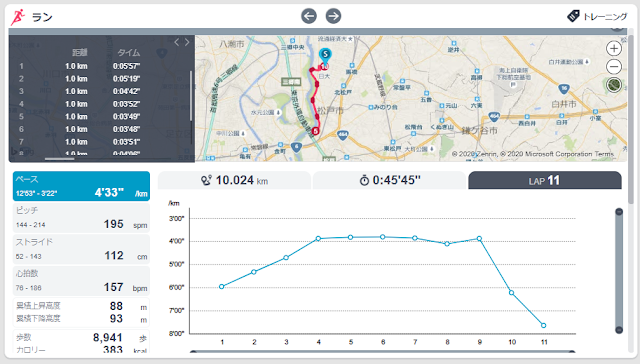This screenshot has height=364, width=640.
Task: Zoom in on the map
Action: [613, 49]
